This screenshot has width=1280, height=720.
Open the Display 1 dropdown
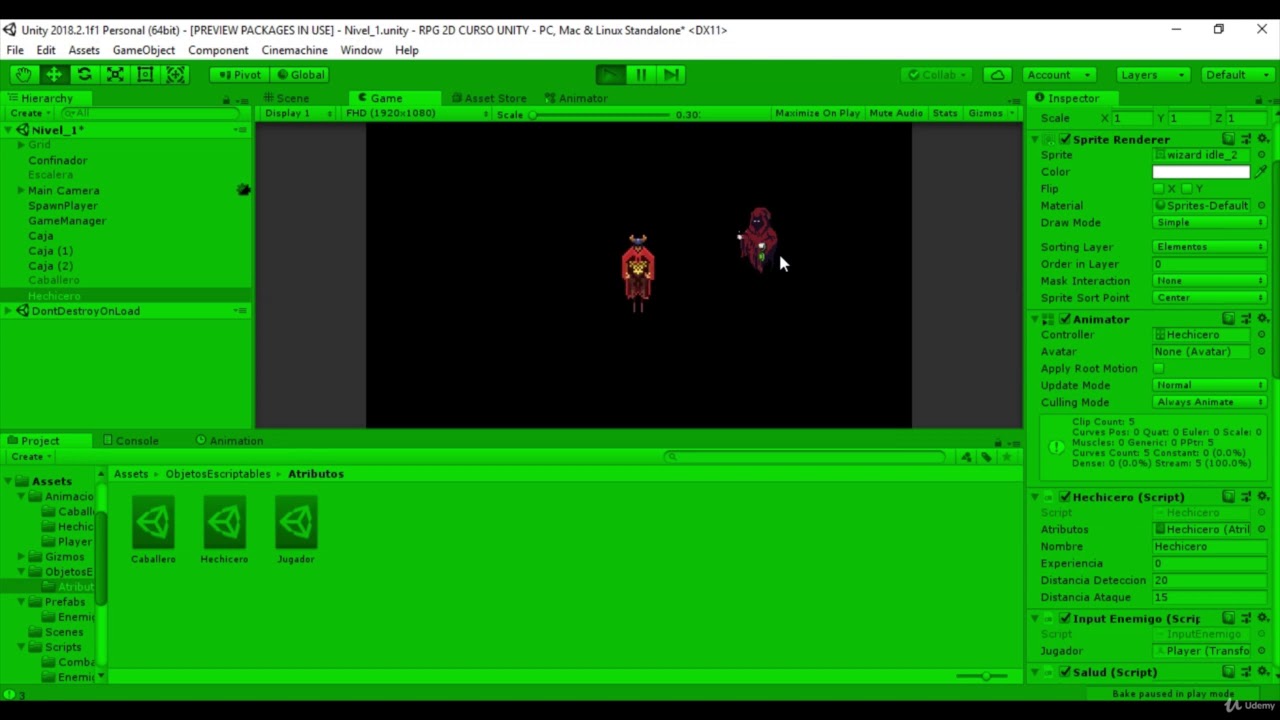click(298, 113)
